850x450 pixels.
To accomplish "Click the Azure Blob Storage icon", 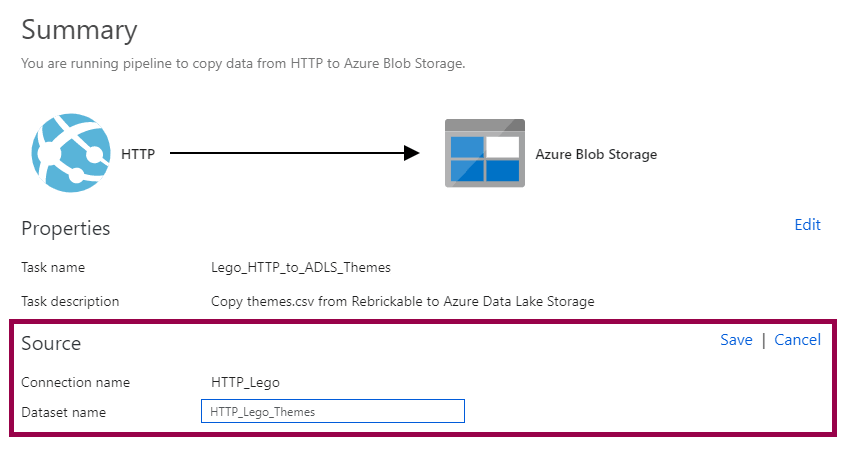I will (483, 153).
